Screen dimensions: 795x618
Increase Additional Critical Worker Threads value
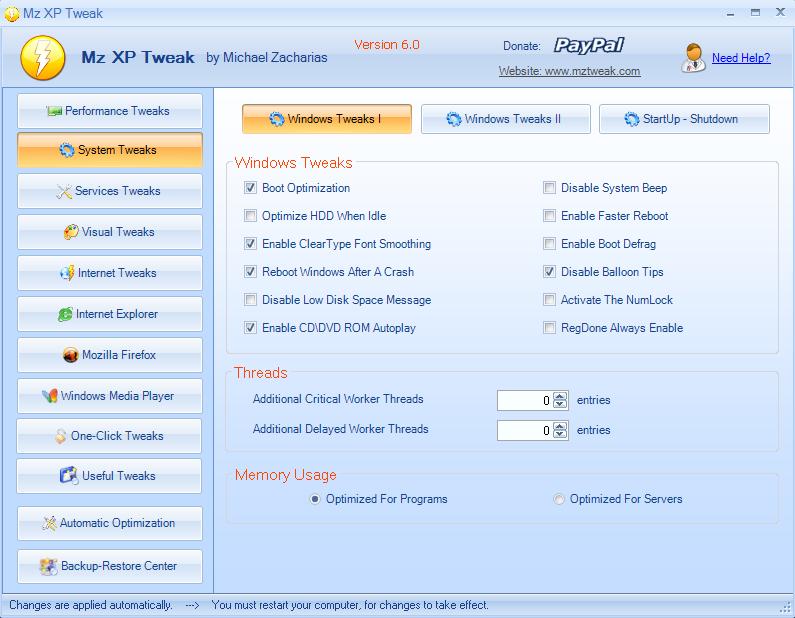[560, 395]
